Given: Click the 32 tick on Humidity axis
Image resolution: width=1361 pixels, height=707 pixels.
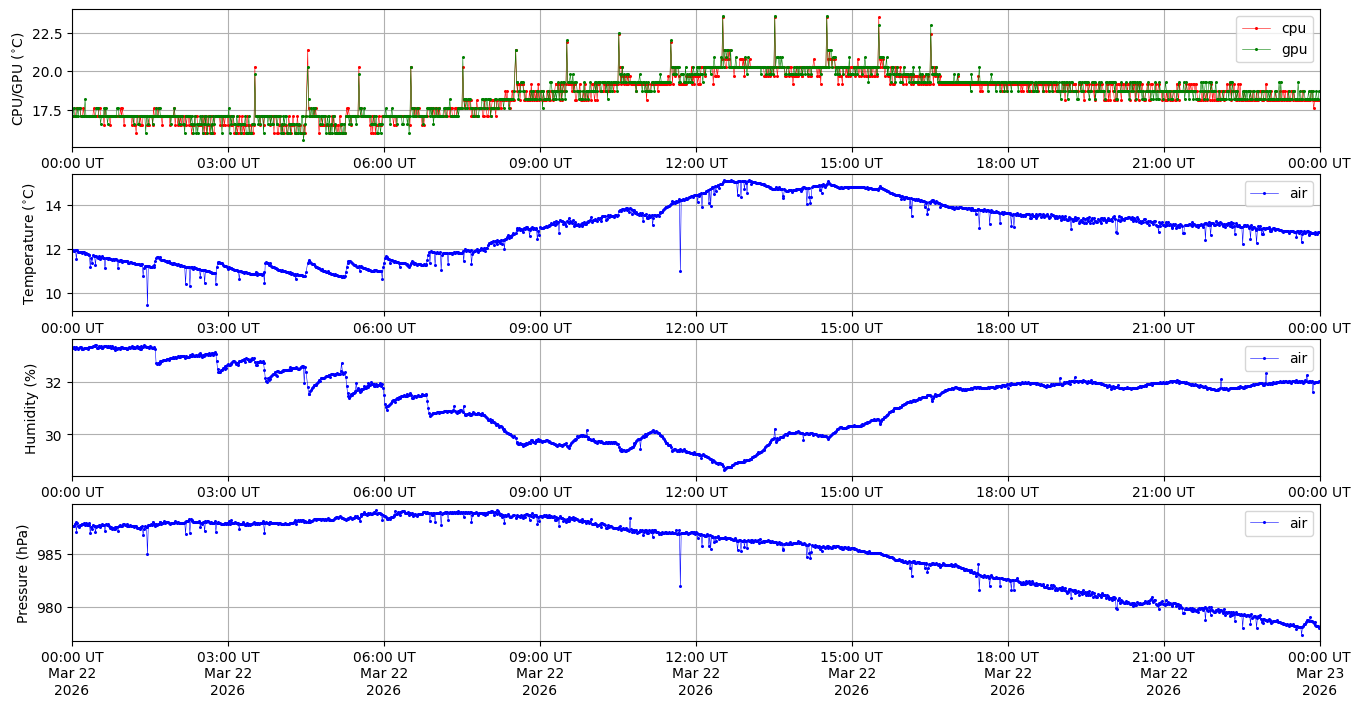Looking at the screenshot, I should (x=56, y=383).
